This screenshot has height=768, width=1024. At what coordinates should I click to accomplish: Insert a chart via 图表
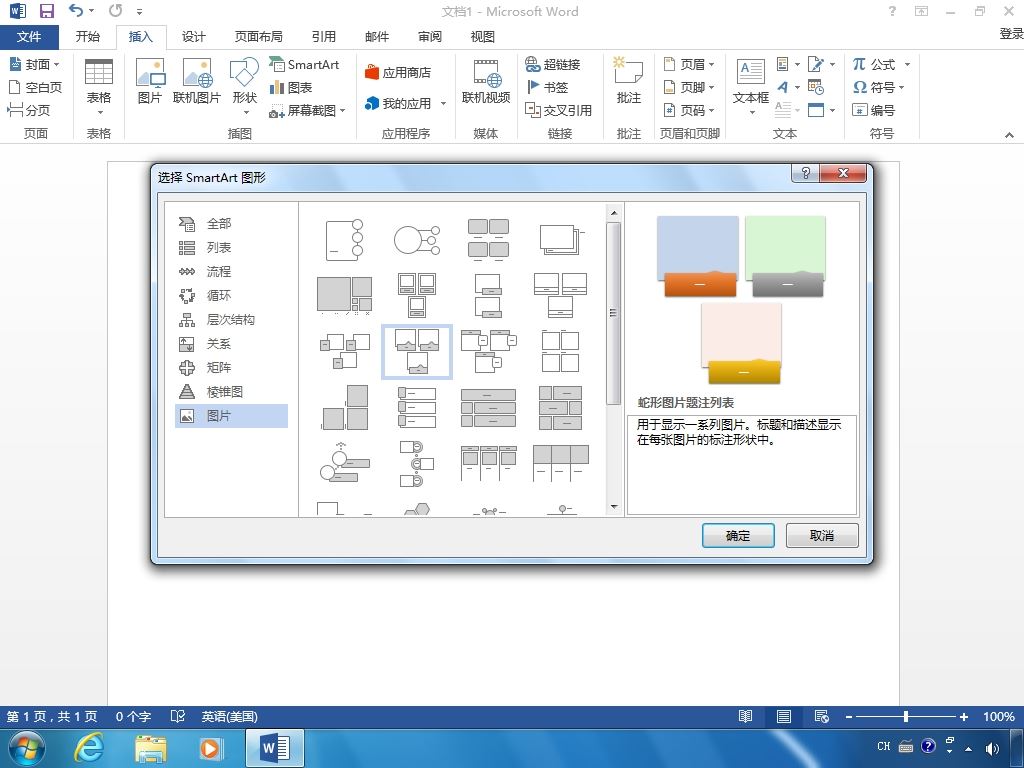(291, 87)
